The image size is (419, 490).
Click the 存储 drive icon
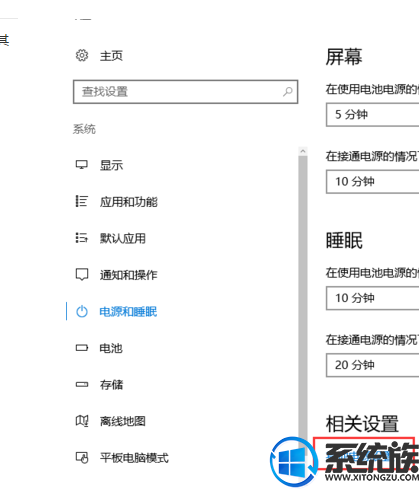82,385
